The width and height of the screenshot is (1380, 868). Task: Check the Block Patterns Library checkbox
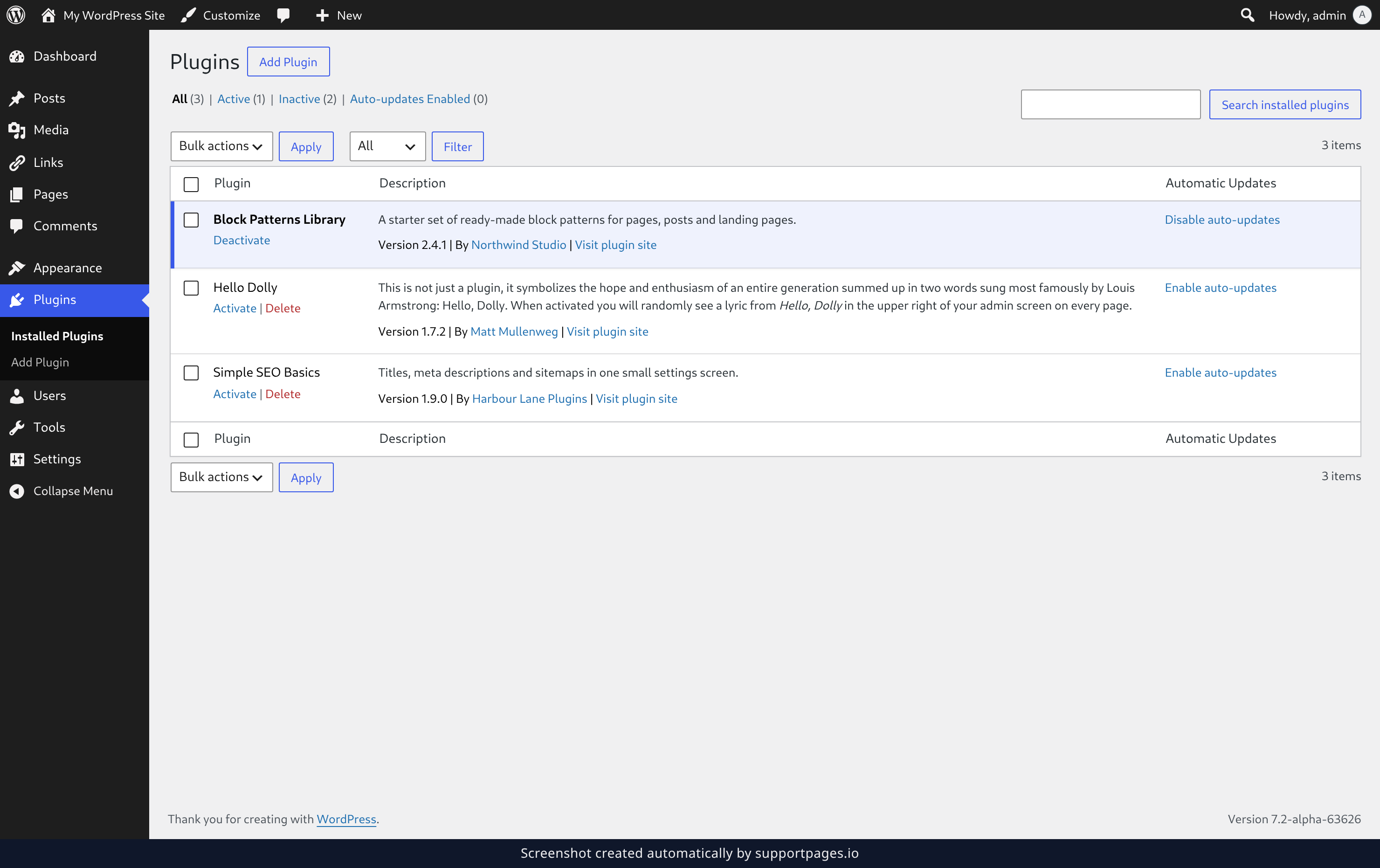pyautogui.click(x=191, y=220)
